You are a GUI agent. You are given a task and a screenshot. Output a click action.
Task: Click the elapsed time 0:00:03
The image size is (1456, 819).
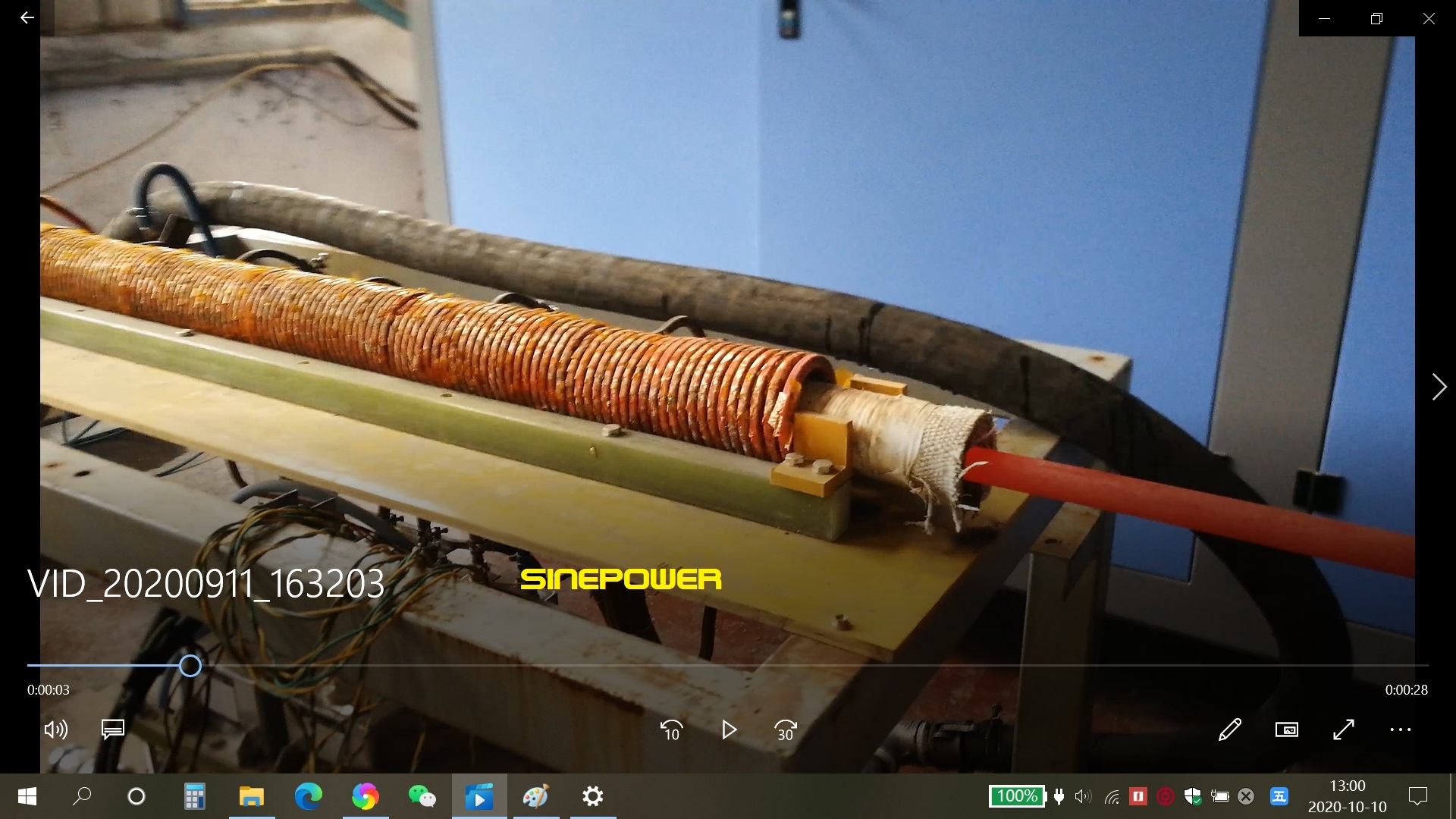click(49, 690)
